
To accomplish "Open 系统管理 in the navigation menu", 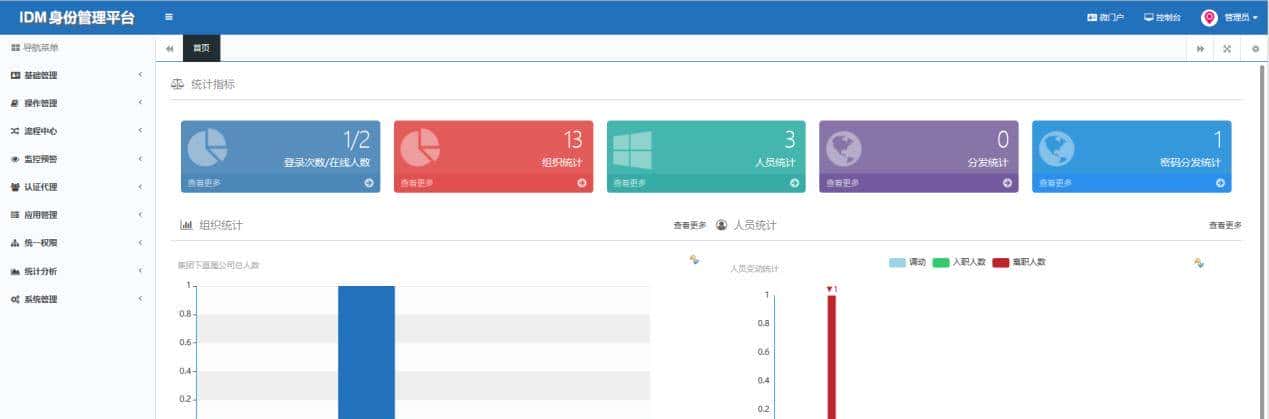I will [77, 299].
